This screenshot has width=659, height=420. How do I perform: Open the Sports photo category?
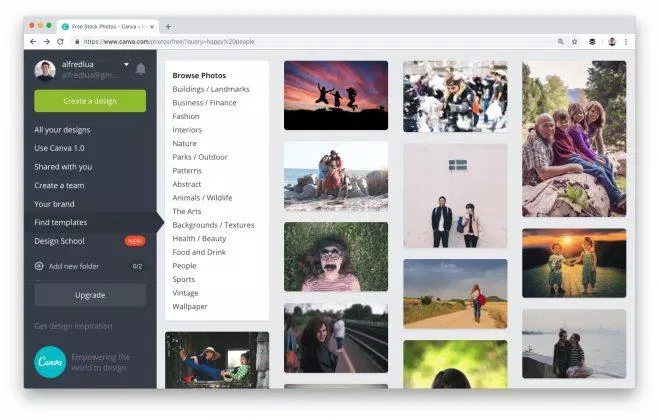tap(184, 279)
